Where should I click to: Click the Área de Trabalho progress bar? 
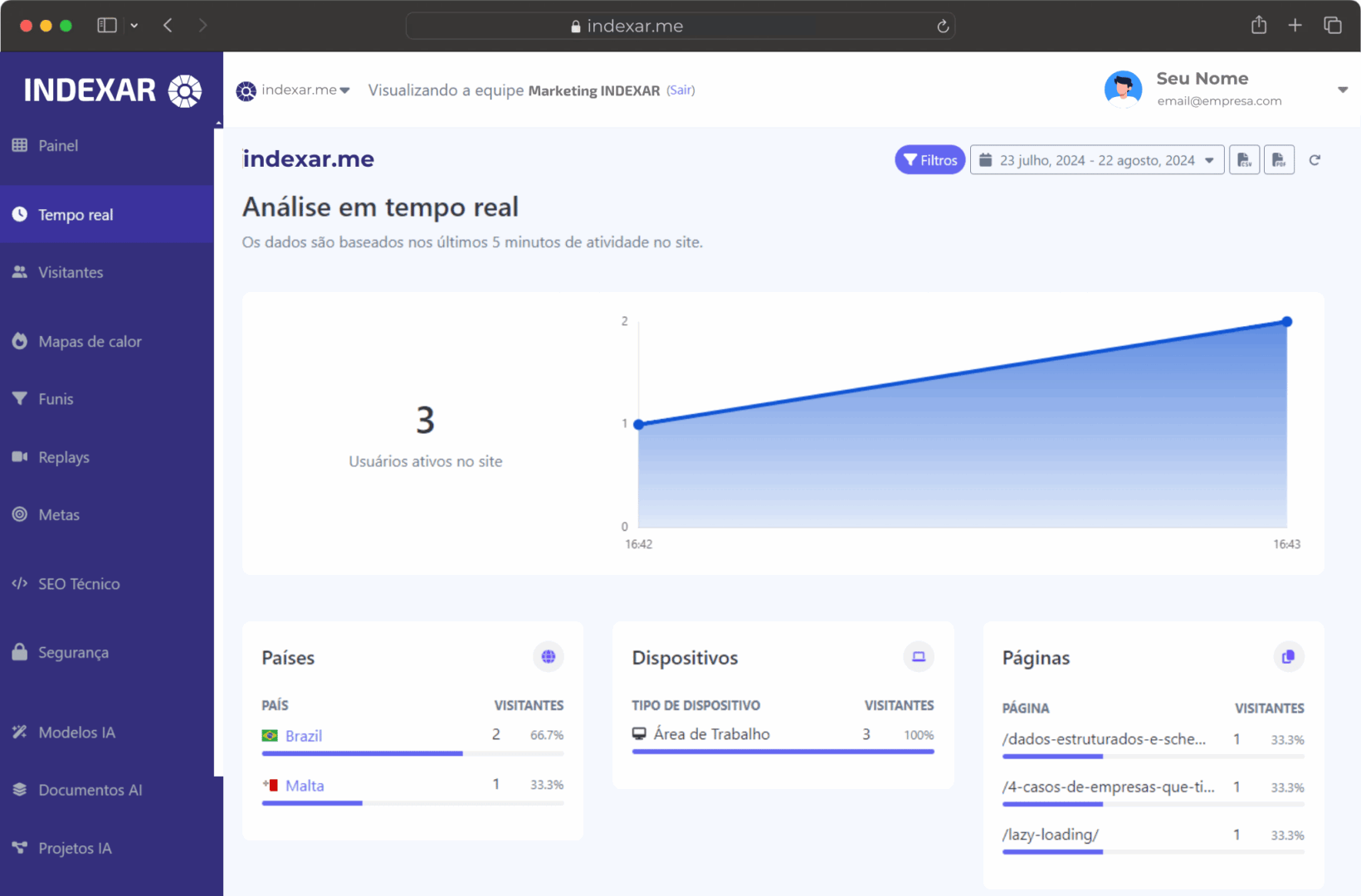(x=783, y=752)
